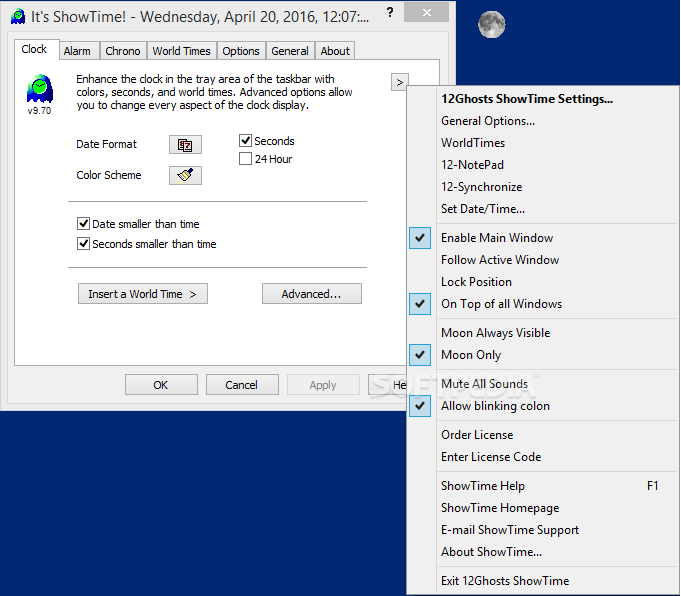Select WorldTimes in the context menu

[x=543, y=143]
